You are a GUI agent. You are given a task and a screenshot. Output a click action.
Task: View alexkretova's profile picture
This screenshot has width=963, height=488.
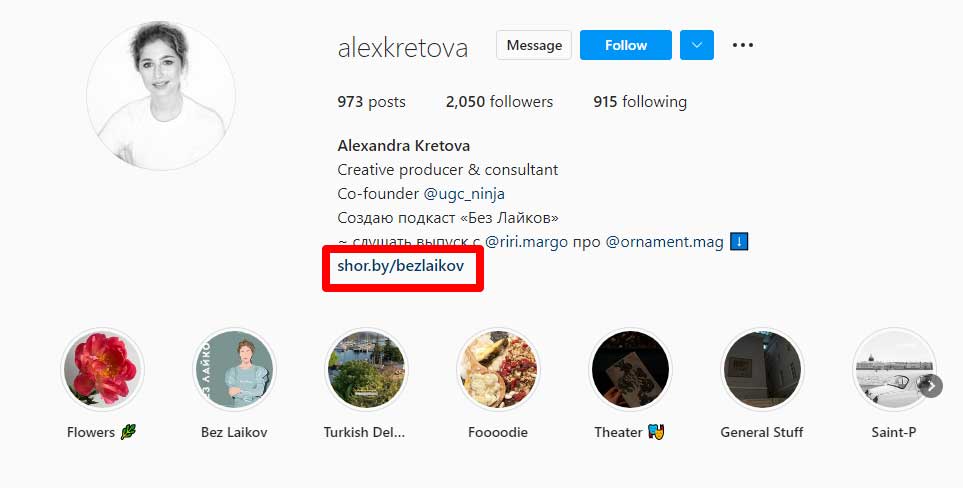161,96
